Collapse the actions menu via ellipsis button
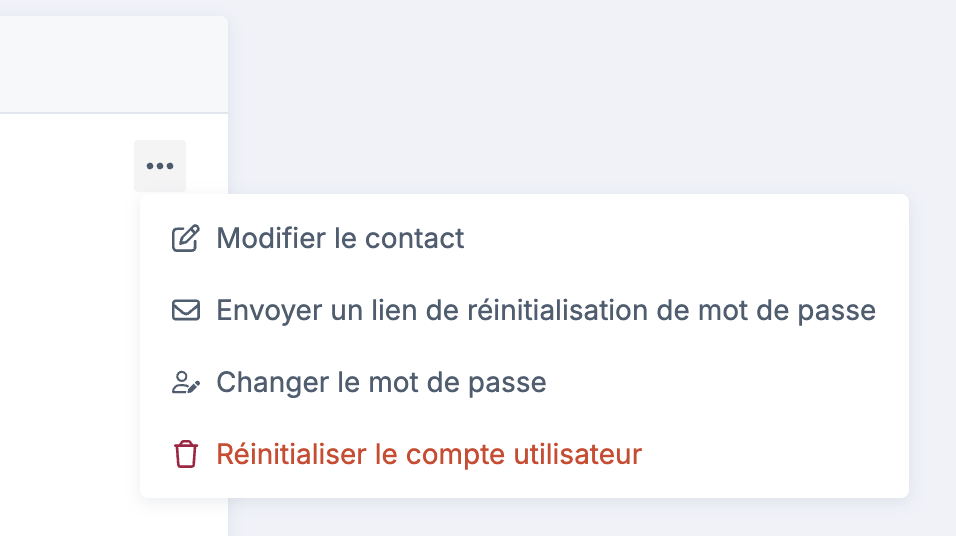This screenshot has width=956, height=536. pos(160,166)
